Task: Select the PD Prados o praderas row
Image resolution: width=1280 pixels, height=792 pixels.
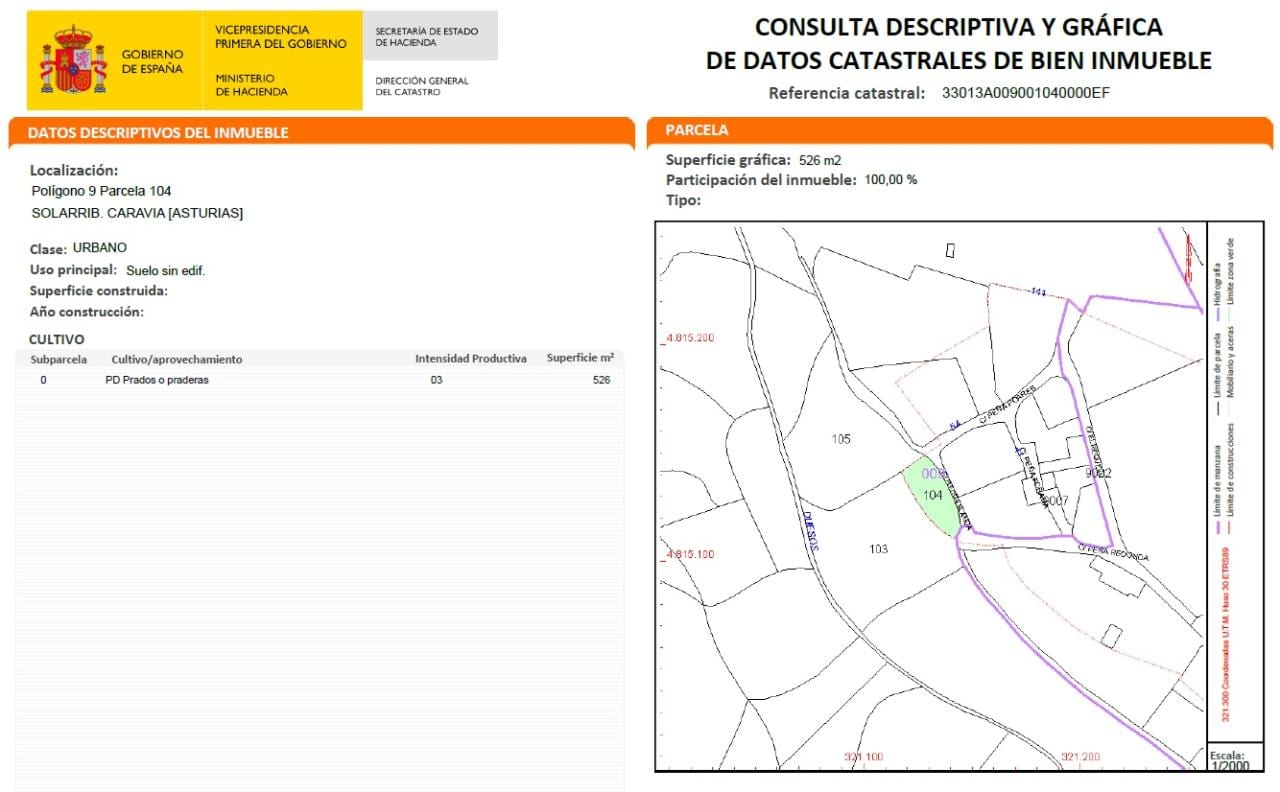Action: (319, 380)
